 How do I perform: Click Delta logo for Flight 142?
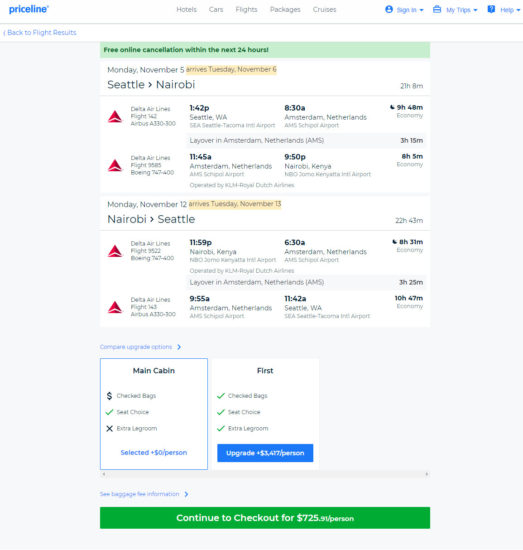[115, 116]
